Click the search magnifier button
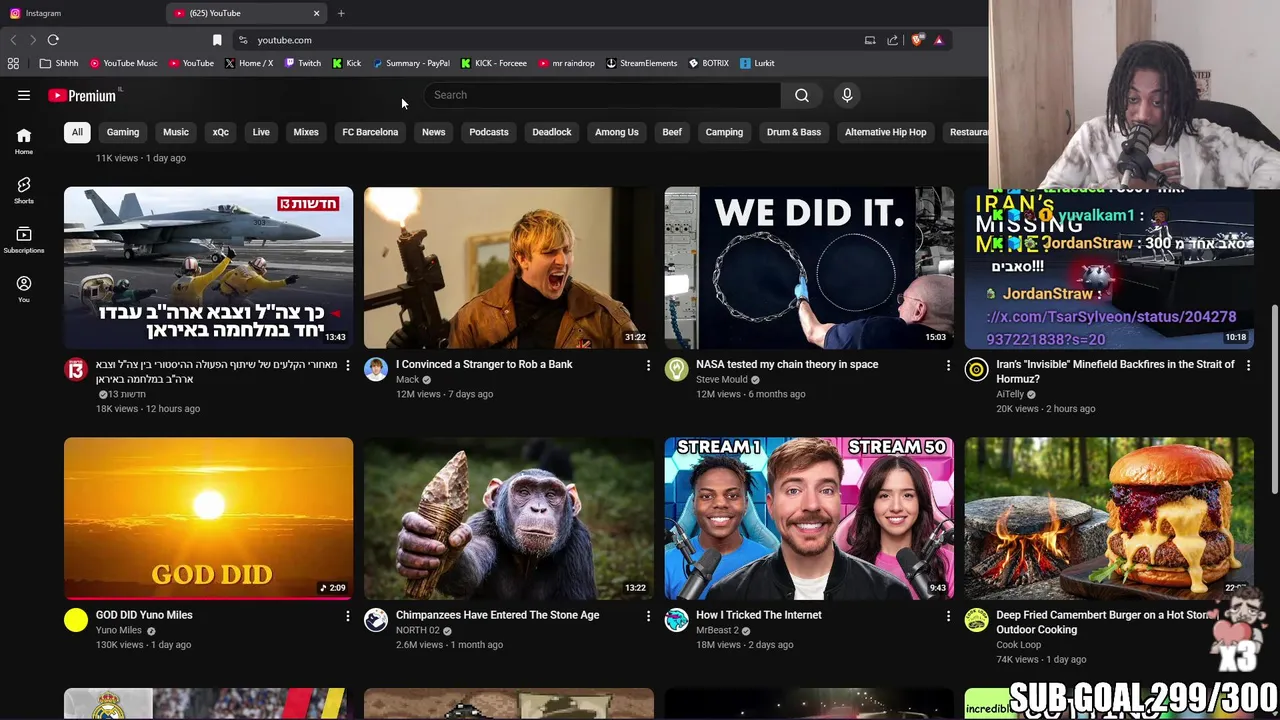This screenshot has height=720, width=1280. point(802,95)
